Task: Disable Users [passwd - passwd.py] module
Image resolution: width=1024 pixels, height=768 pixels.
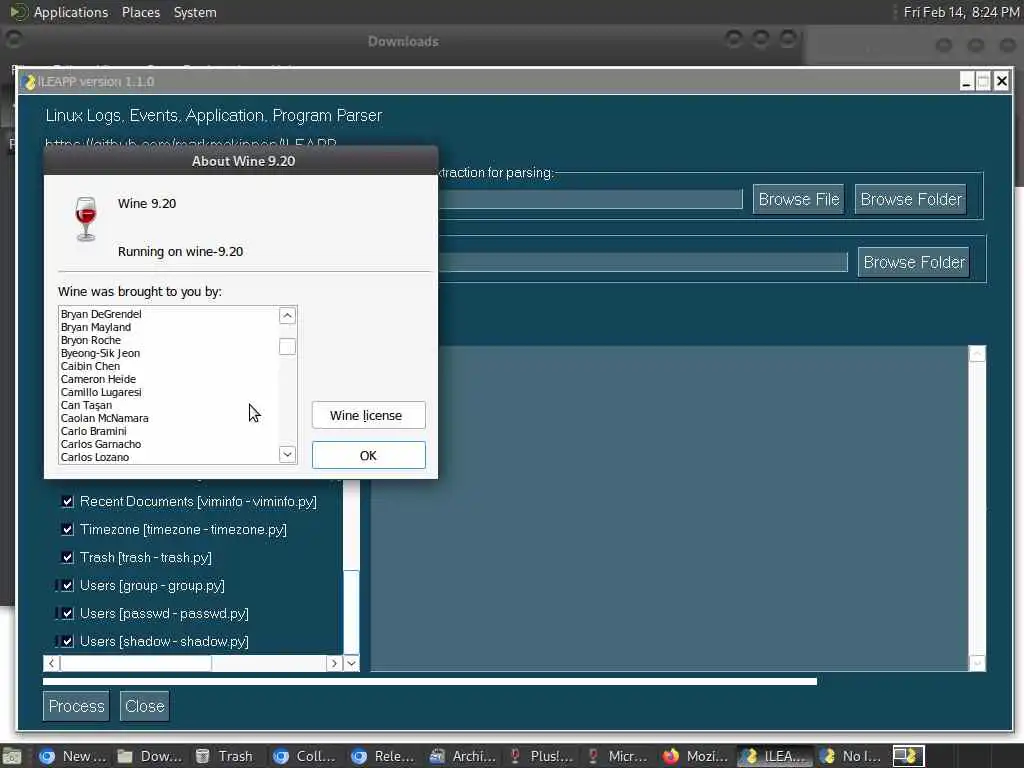Action: [x=67, y=614]
